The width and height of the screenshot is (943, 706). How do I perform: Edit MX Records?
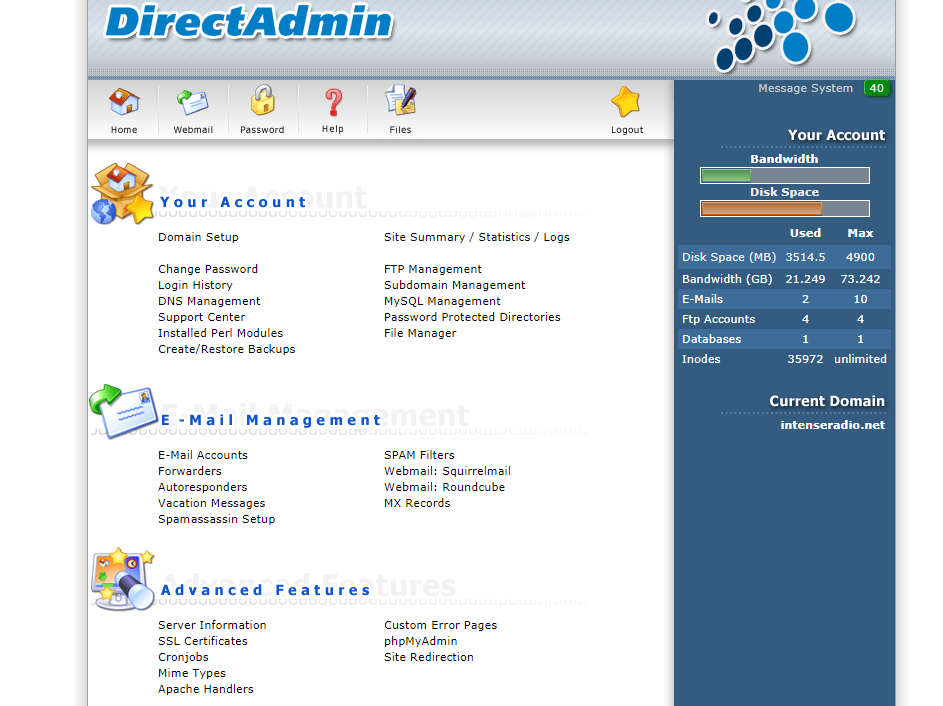(x=417, y=503)
